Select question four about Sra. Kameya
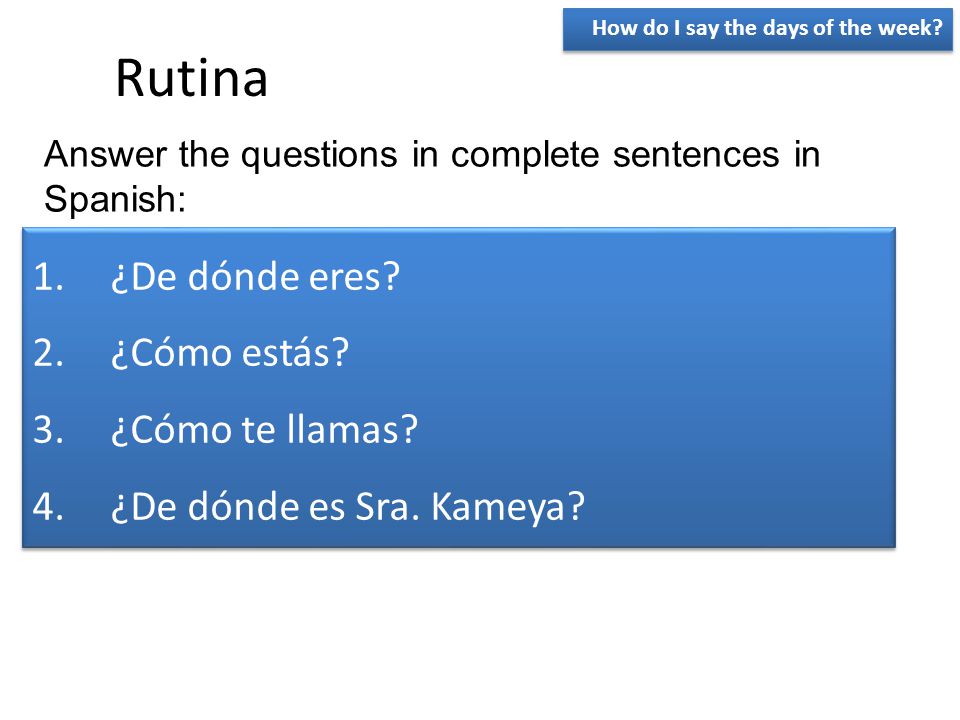 348,508
